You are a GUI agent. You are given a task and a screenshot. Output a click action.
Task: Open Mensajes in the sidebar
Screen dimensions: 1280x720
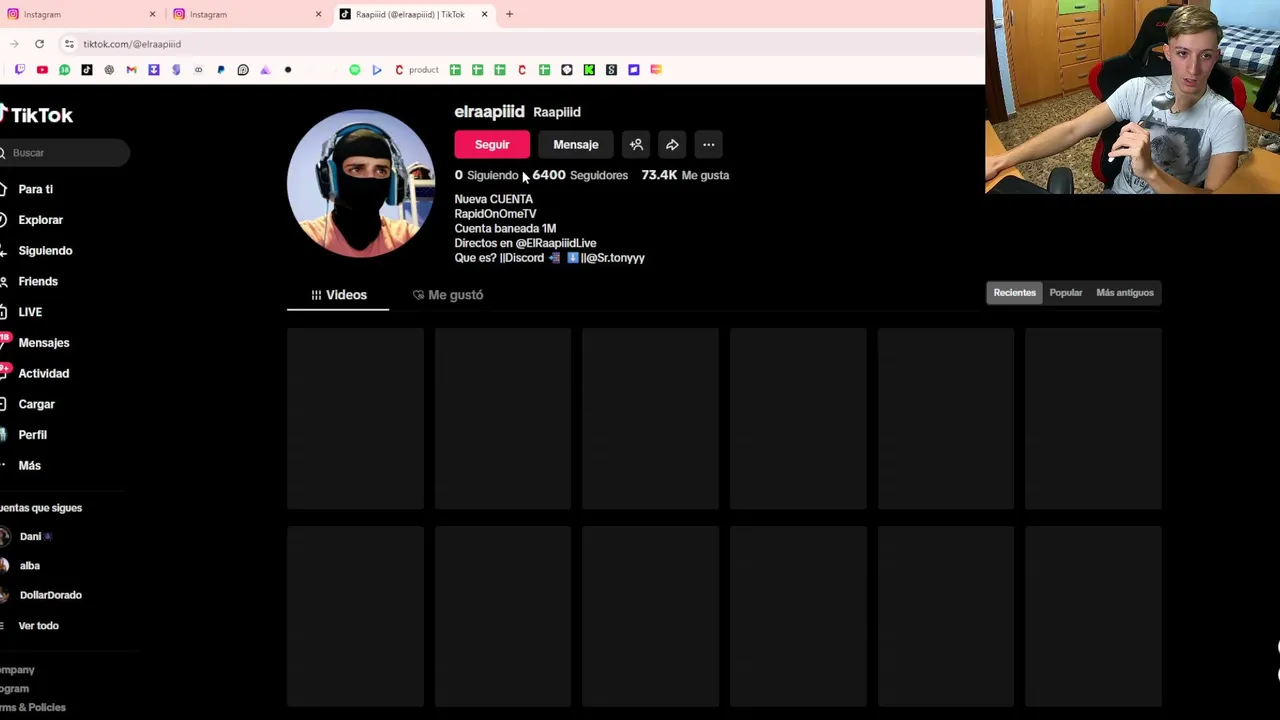43,343
